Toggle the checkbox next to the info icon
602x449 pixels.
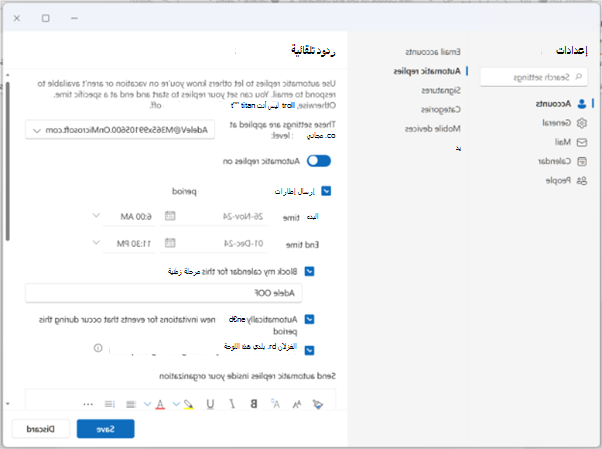click(x=309, y=350)
